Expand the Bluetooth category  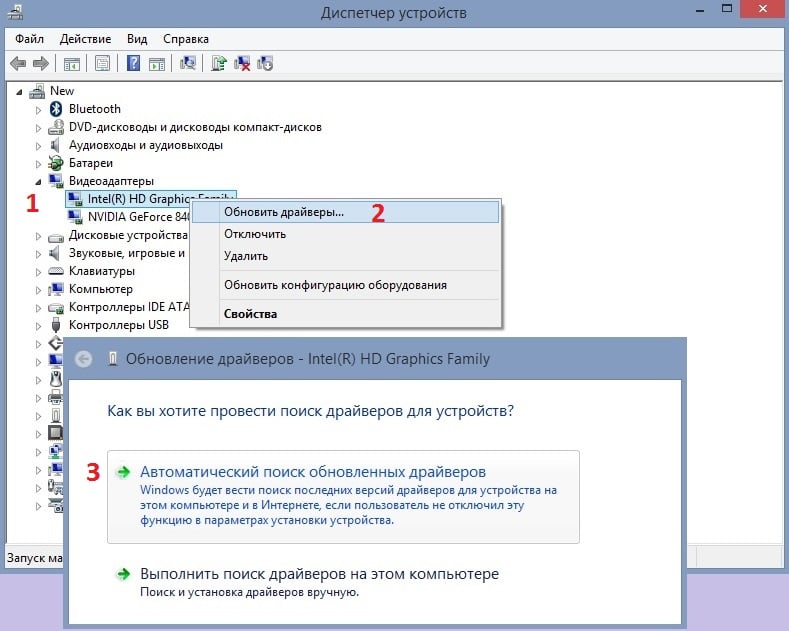[x=38, y=110]
